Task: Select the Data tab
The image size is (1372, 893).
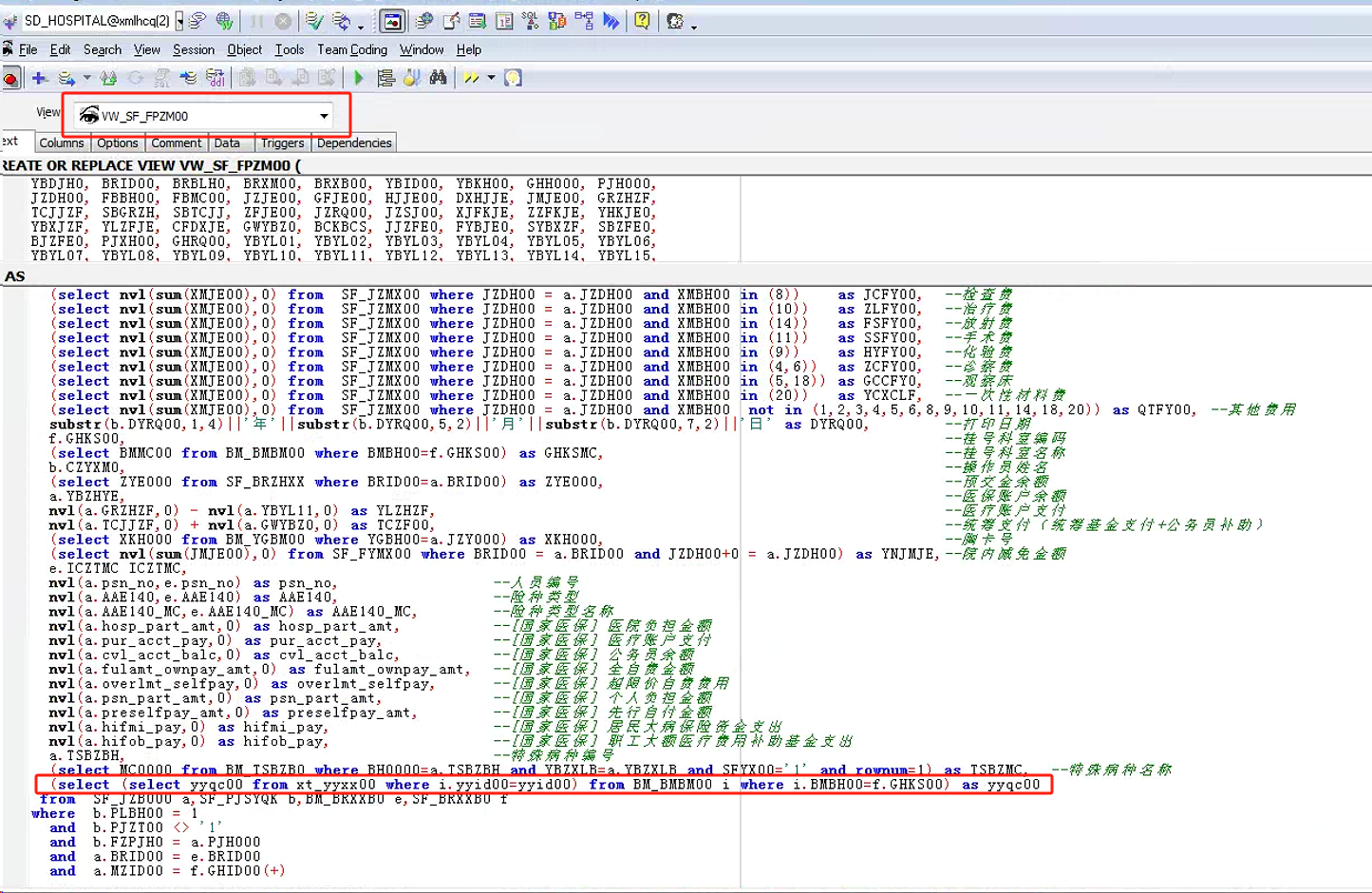Action: pyautogui.click(x=227, y=143)
